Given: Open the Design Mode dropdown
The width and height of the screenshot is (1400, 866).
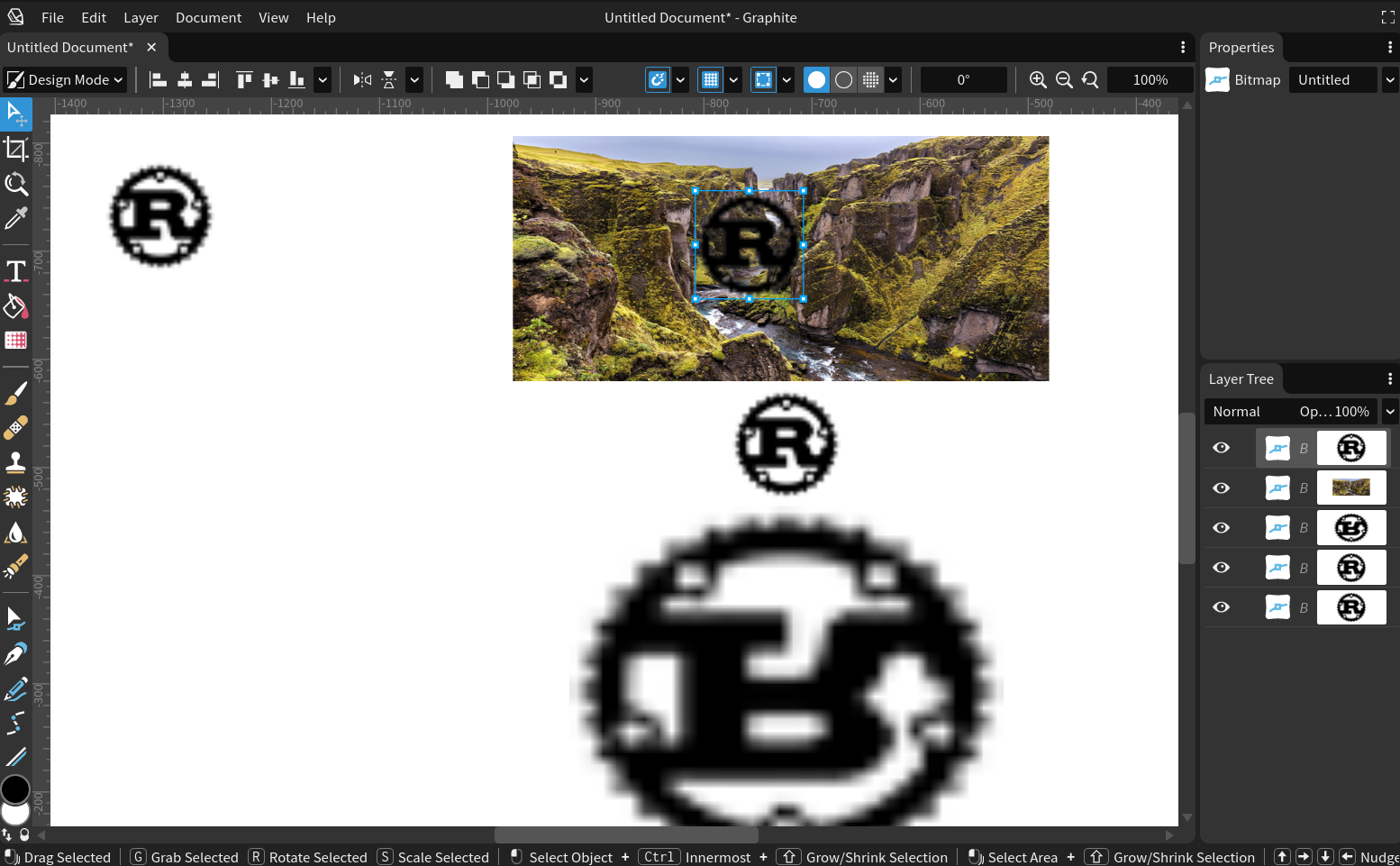Looking at the screenshot, I should [x=64, y=80].
